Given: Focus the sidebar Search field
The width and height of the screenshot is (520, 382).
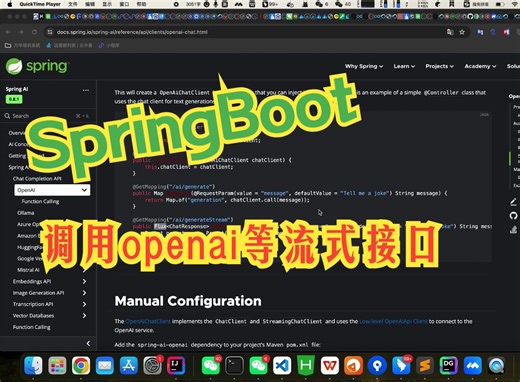Looking at the screenshot, I should click(x=47, y=116).
